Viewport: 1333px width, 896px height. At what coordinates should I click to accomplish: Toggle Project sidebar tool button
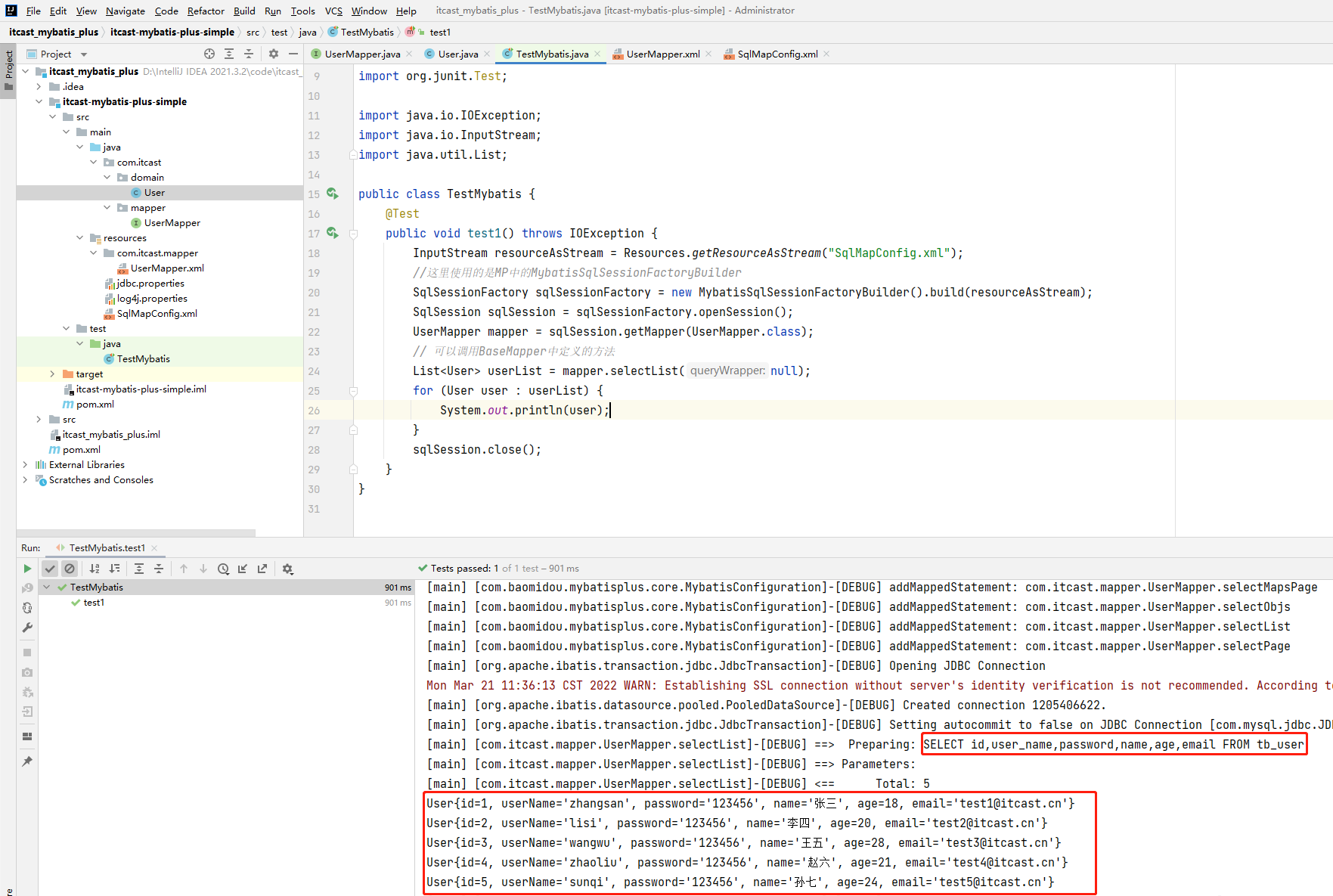pos(8,70)
